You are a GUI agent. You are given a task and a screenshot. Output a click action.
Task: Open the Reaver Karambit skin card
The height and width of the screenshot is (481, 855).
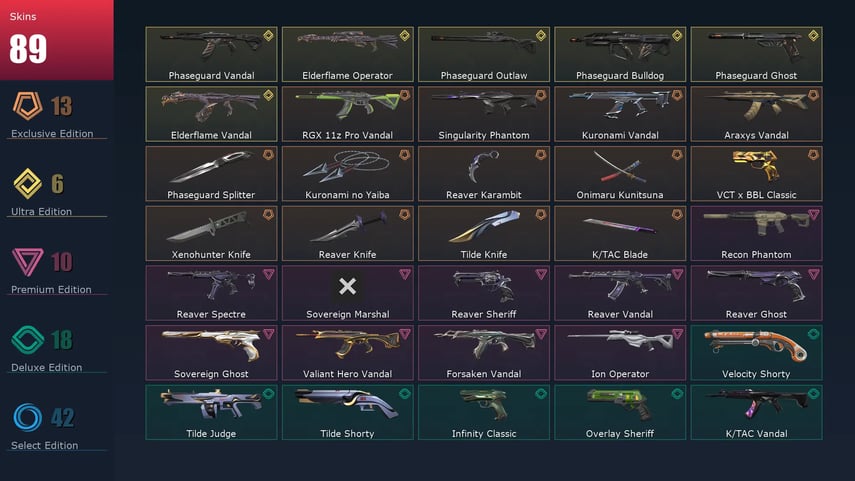click(x=484, y=174)
